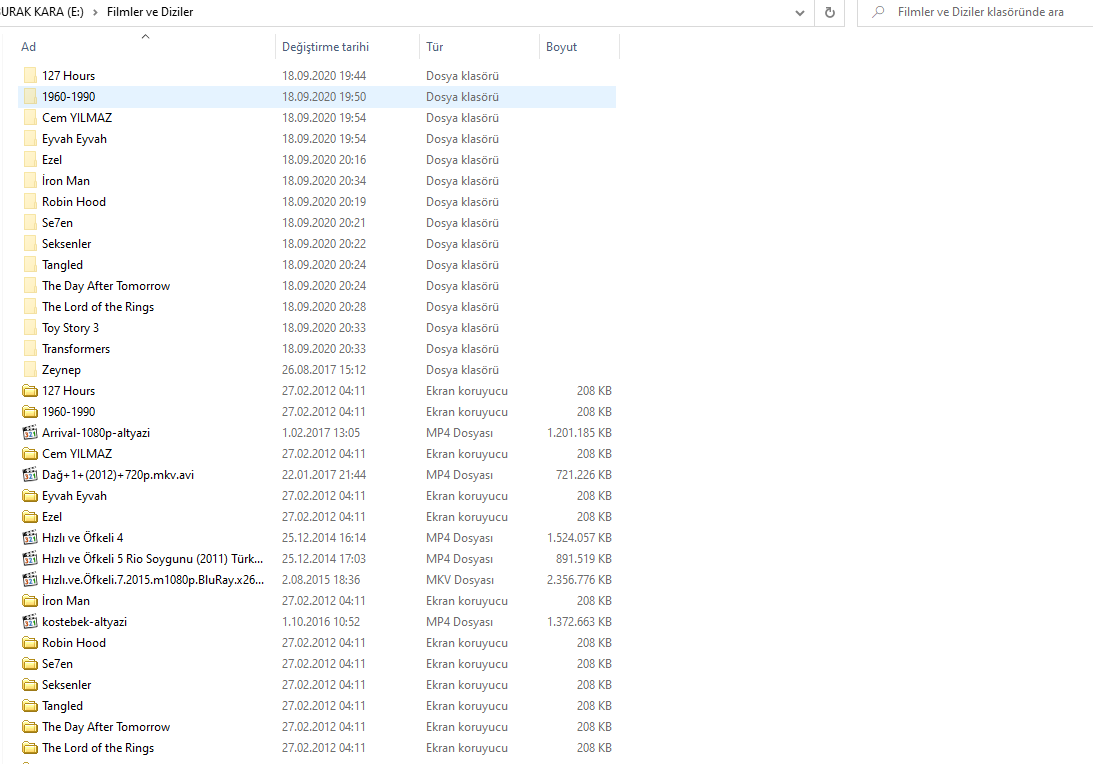Select the Transformers folder icon
Viewport: 1093px width, 775px height.
click(x=29, y=349)
